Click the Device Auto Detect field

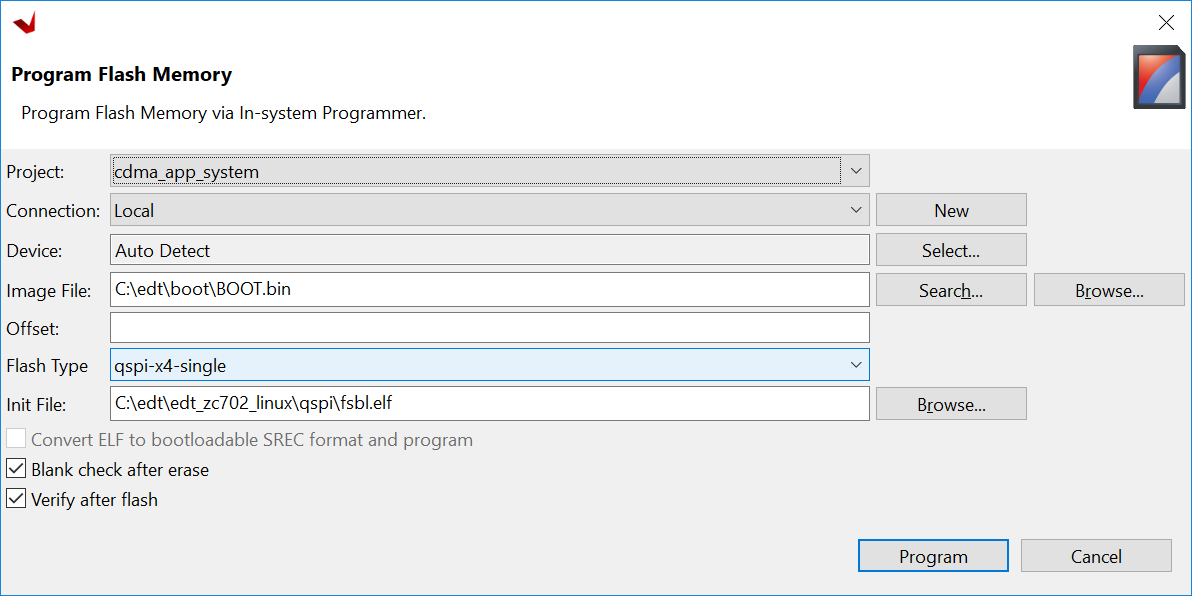tap(489, 250)
